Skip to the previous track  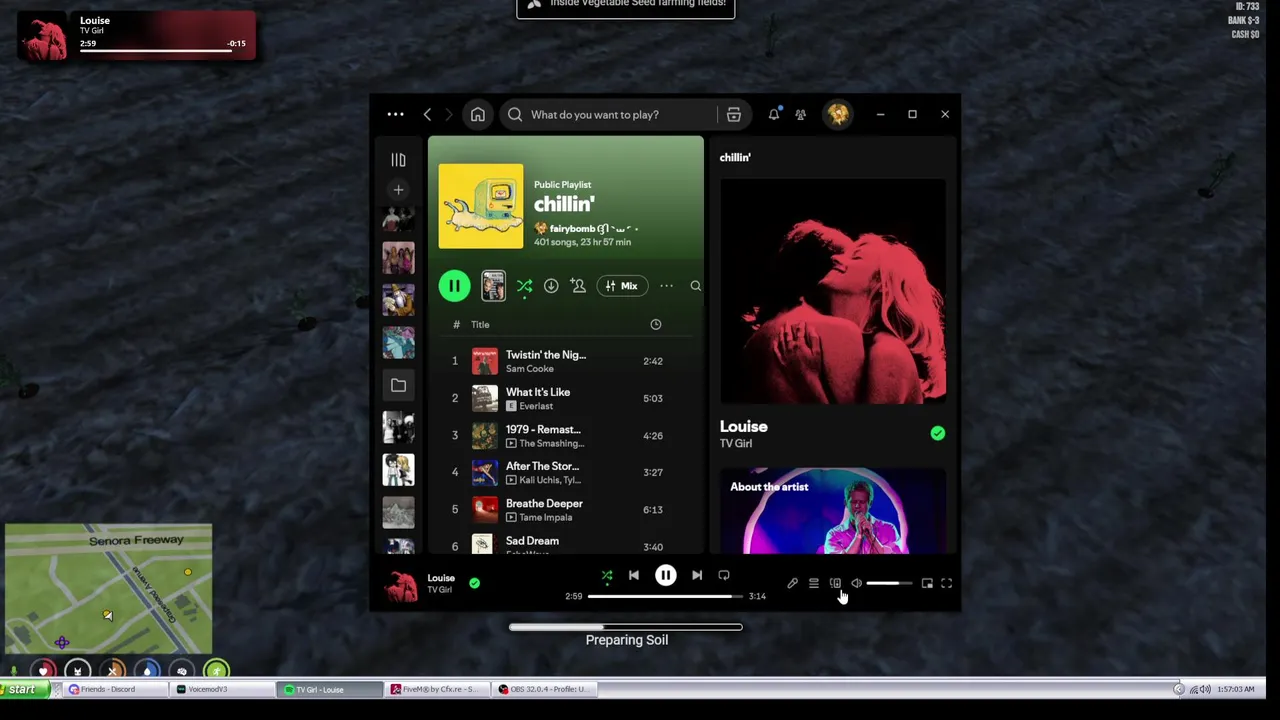point(633,575)
